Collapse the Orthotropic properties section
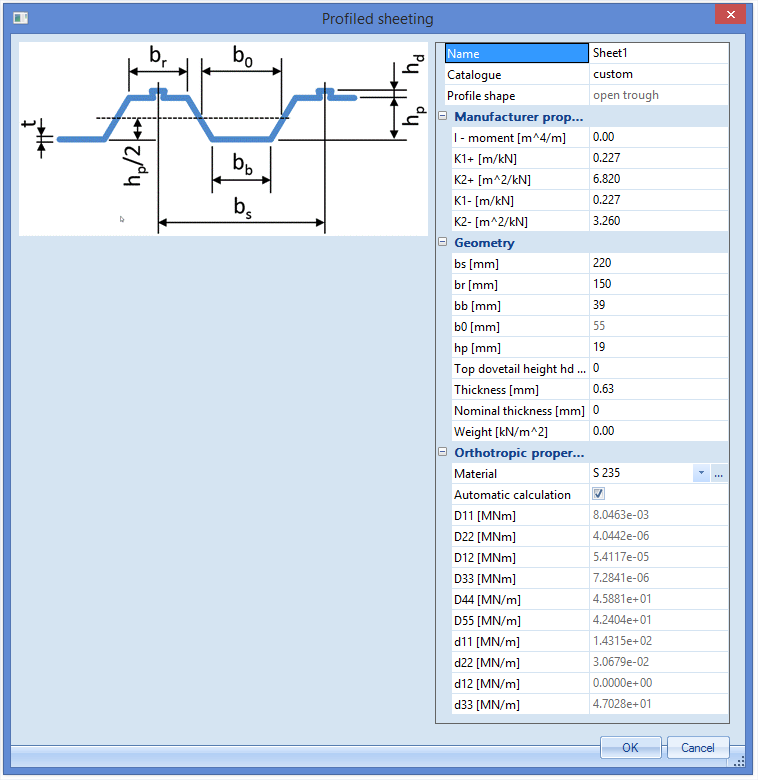This screenshot has height=780, width=758. [x=443, y=452]
